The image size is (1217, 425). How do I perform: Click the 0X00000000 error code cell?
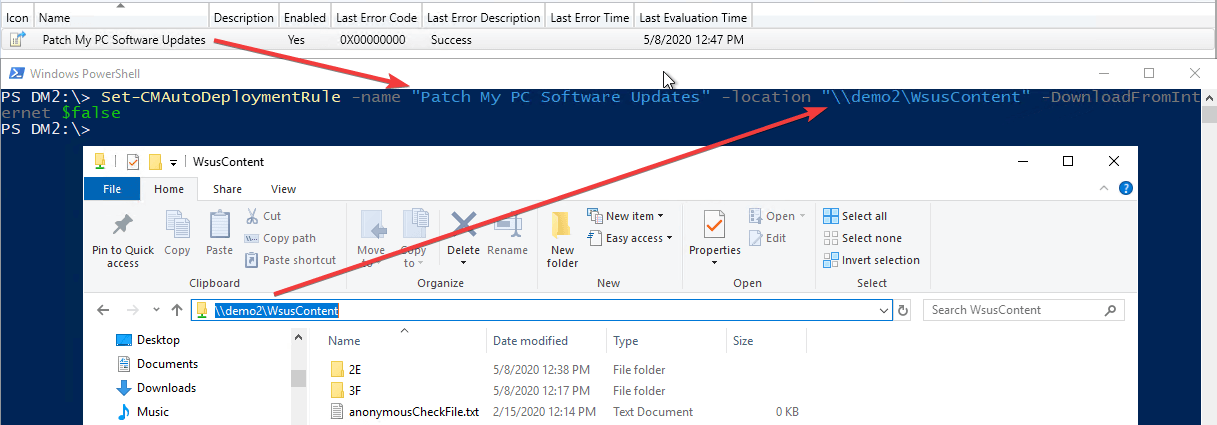click(372, 40)
